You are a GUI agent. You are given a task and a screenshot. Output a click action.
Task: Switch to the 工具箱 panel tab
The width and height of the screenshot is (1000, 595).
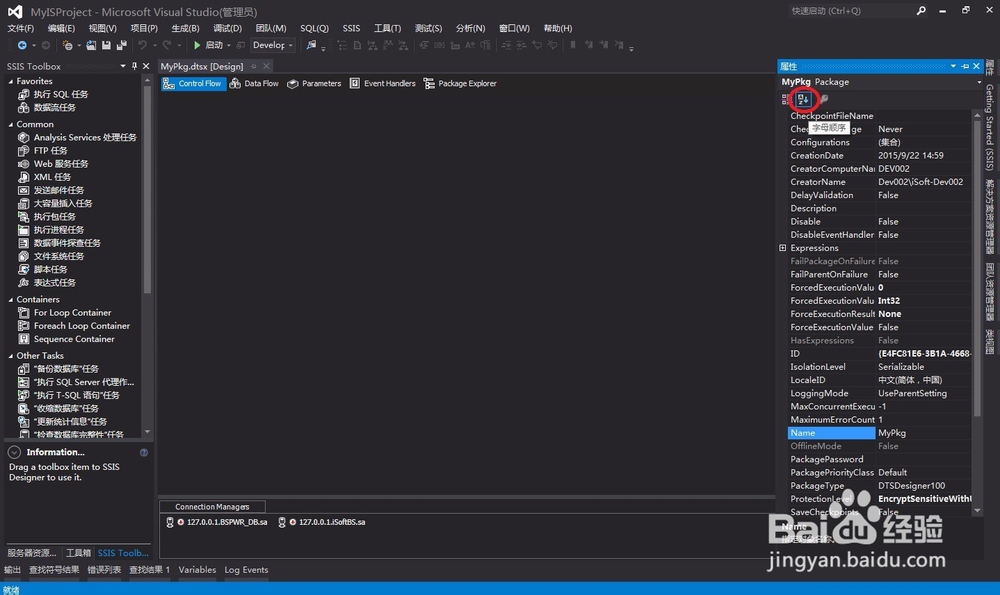tap(78, 553)
